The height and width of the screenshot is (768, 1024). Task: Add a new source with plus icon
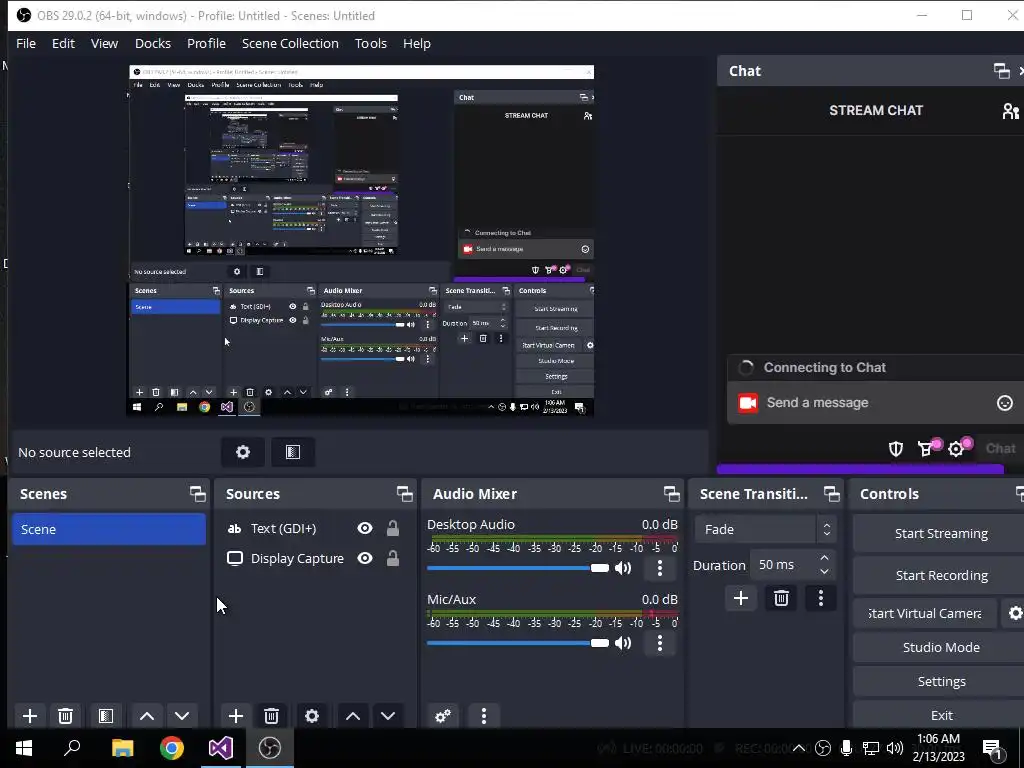(x=236, y=716)
